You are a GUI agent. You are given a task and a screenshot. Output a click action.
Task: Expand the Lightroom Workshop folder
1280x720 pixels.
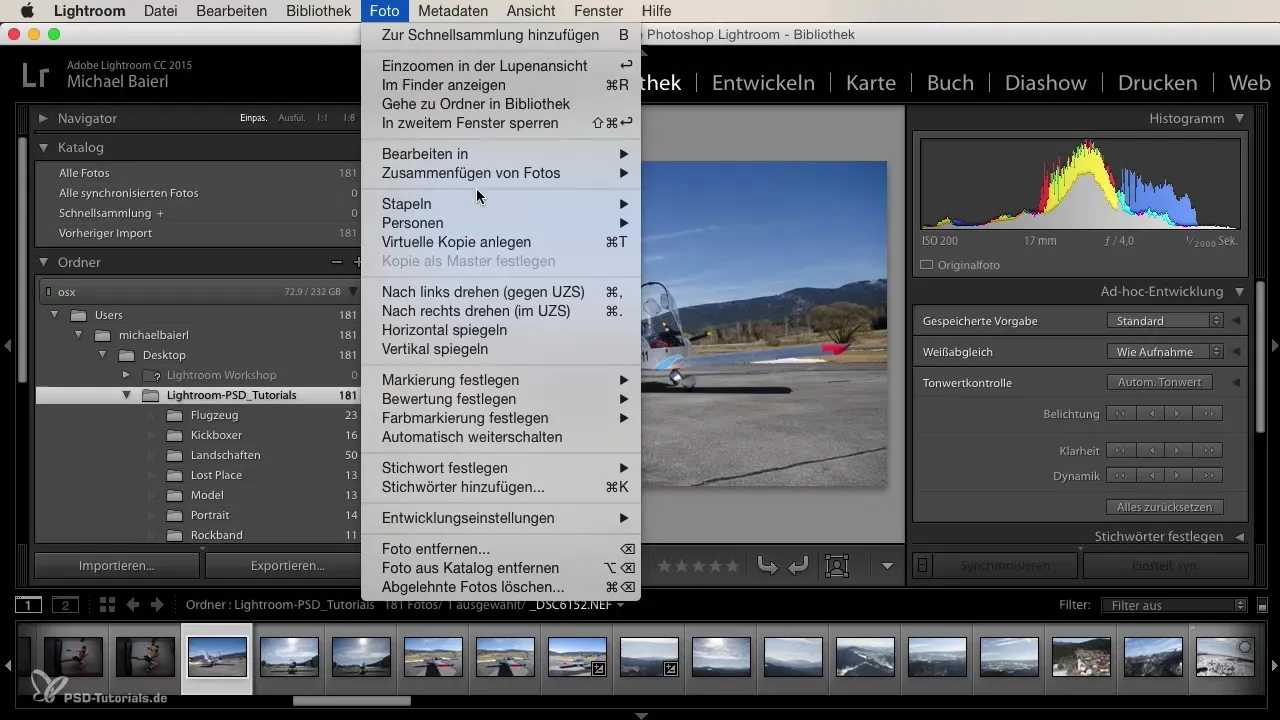(126, 375)
